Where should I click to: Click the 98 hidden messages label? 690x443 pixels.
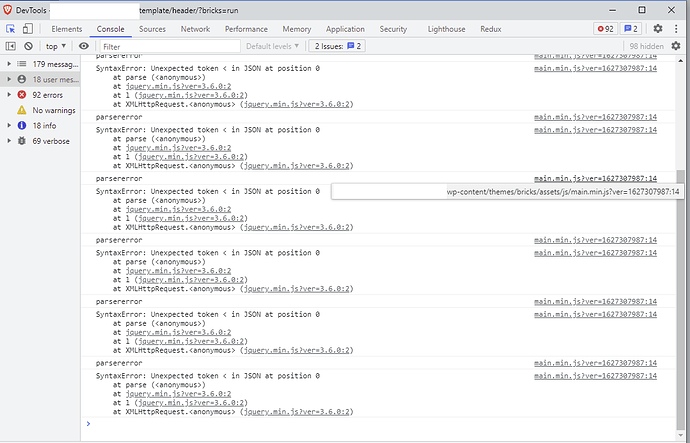(646, 46)
